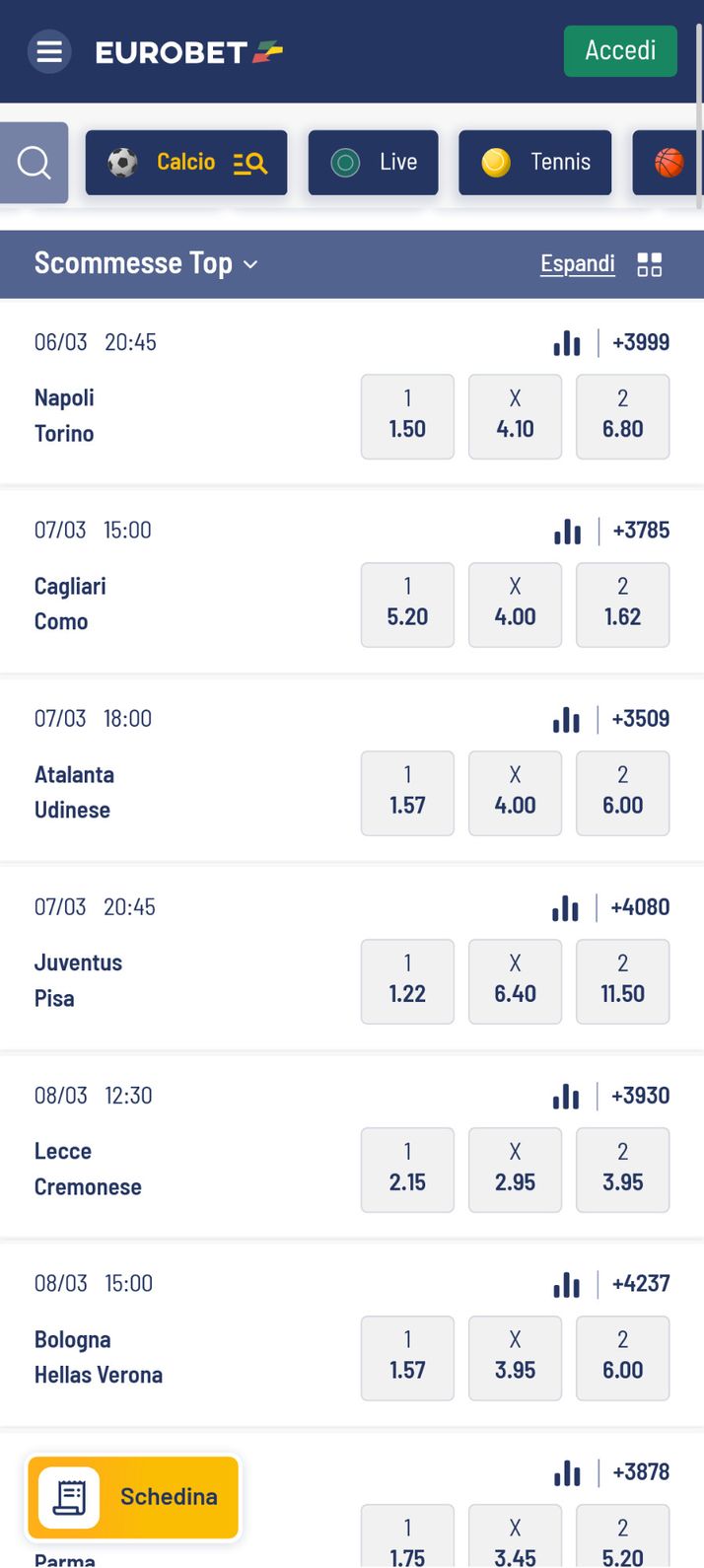
Task: View statistics icon for Napoli vs Torino
Action: point(566,342)
